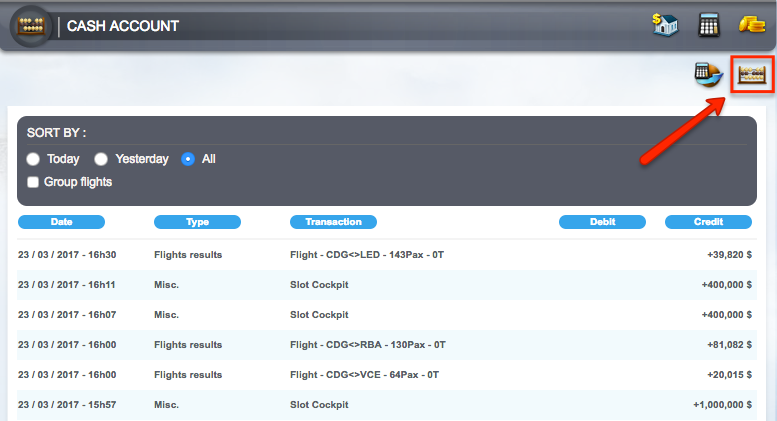Image resolution: width=777 pixels, height=421 pixels.
Task: Select the Today radio button
Action: click(33, 159)
